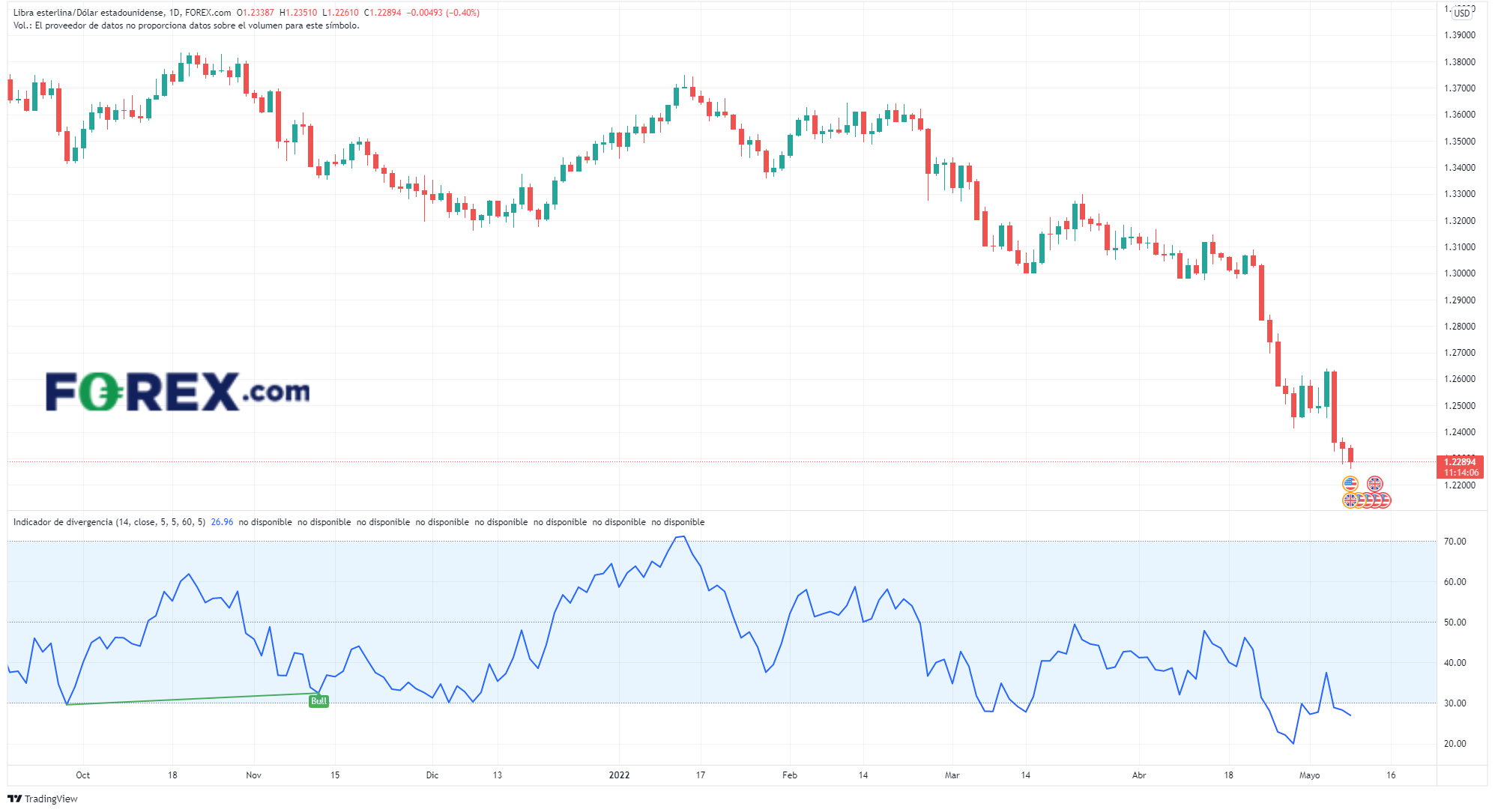This screenshot has width=1495, height=812.
Task: Click the 1.39000 price axis label
Action: pyautogui.click(x=1460, y=35)
